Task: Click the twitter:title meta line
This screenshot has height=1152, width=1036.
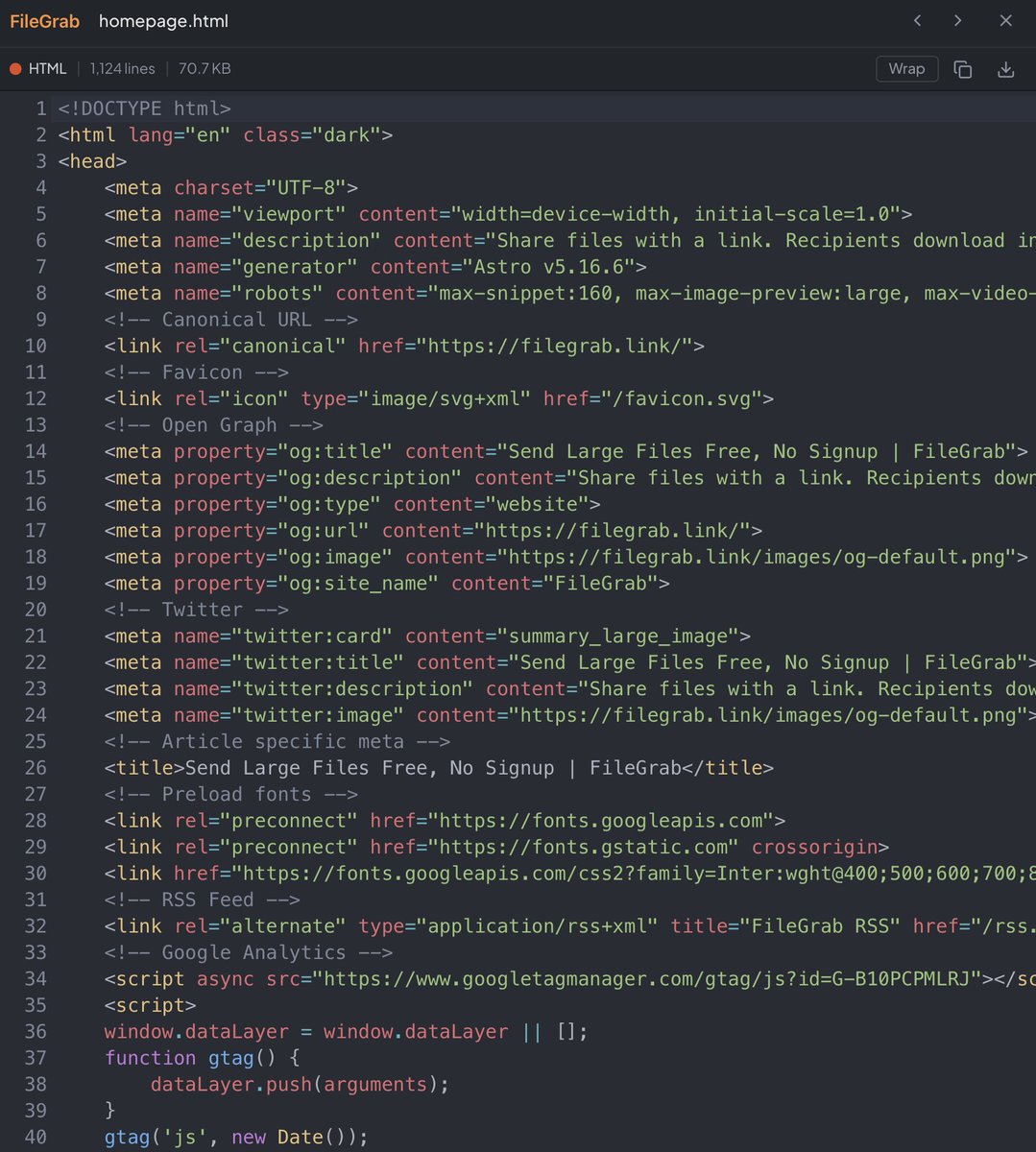Action: click(569, 663)
